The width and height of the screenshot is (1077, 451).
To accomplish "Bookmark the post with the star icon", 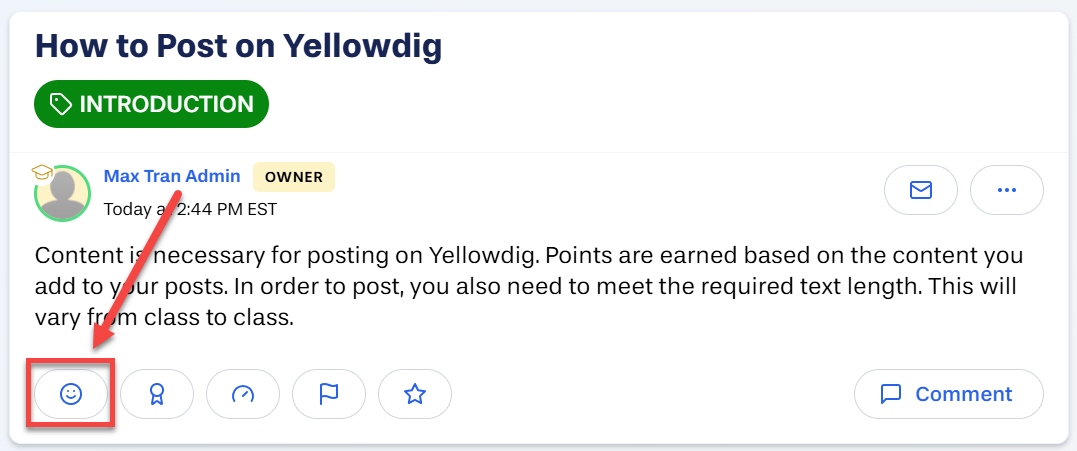I will (415, 394).
